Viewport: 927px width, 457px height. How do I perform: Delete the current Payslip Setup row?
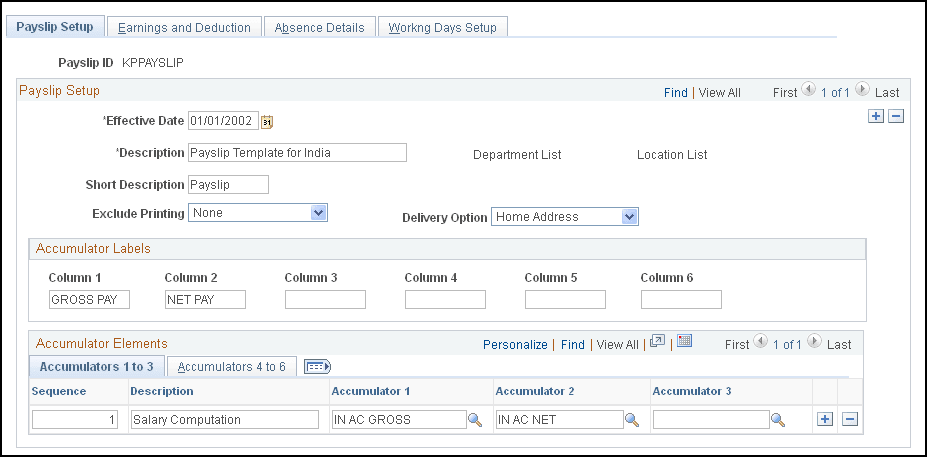click(x=896, y=116)
